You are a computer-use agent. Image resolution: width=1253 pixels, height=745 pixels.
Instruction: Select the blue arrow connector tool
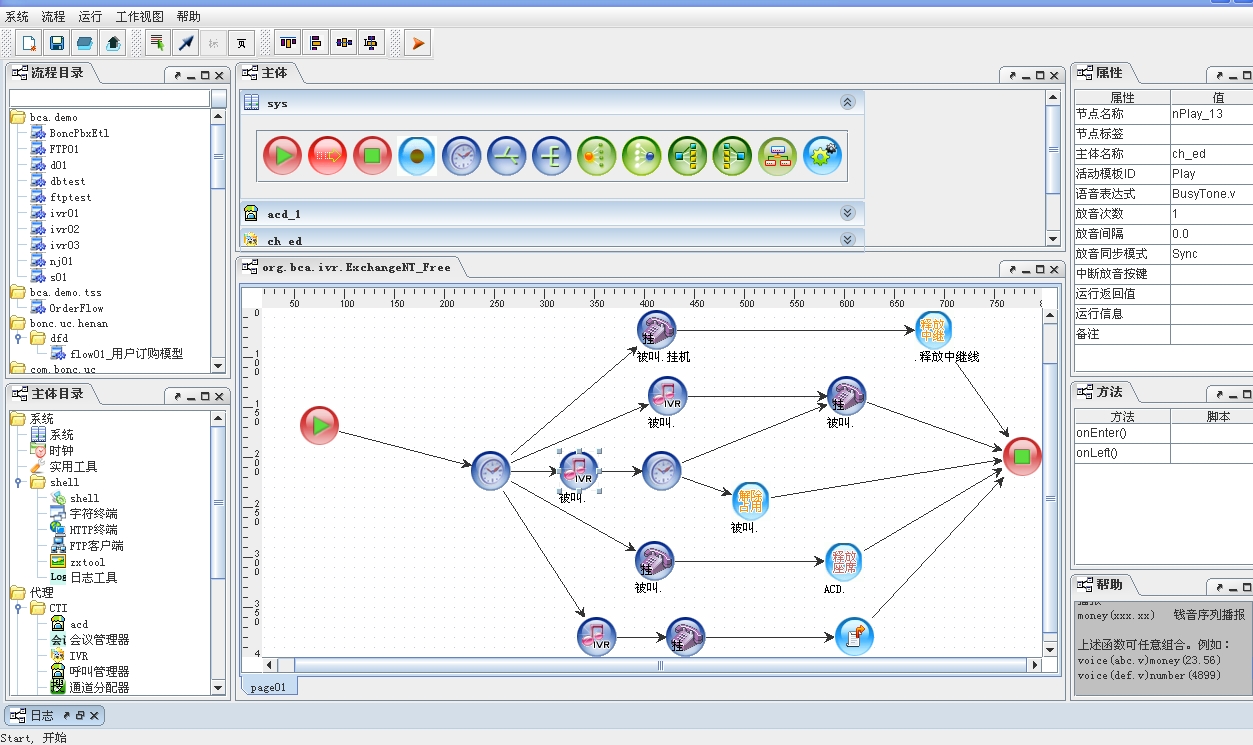(185, 43)
